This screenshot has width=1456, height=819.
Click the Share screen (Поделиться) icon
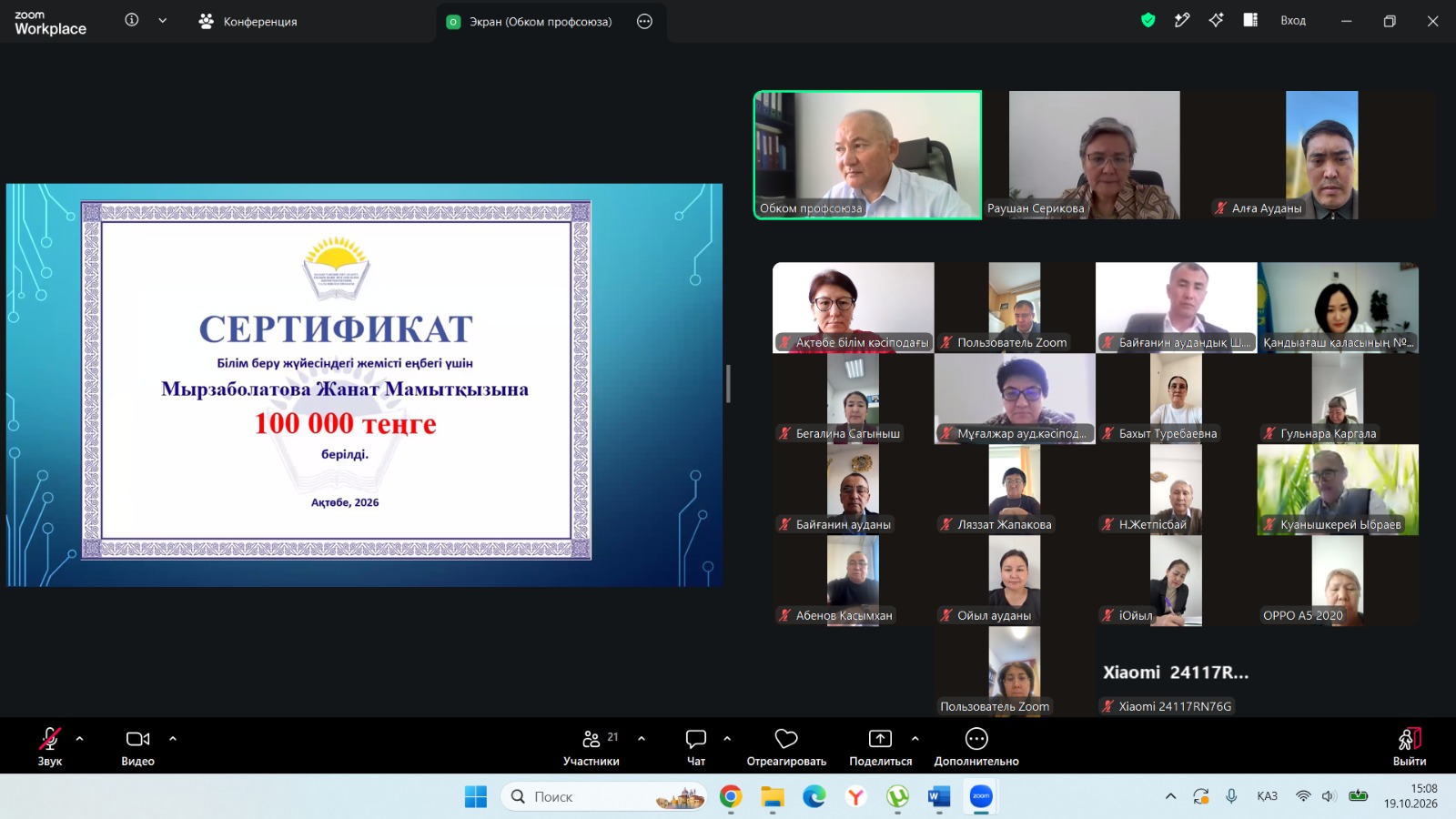point(880,739)
